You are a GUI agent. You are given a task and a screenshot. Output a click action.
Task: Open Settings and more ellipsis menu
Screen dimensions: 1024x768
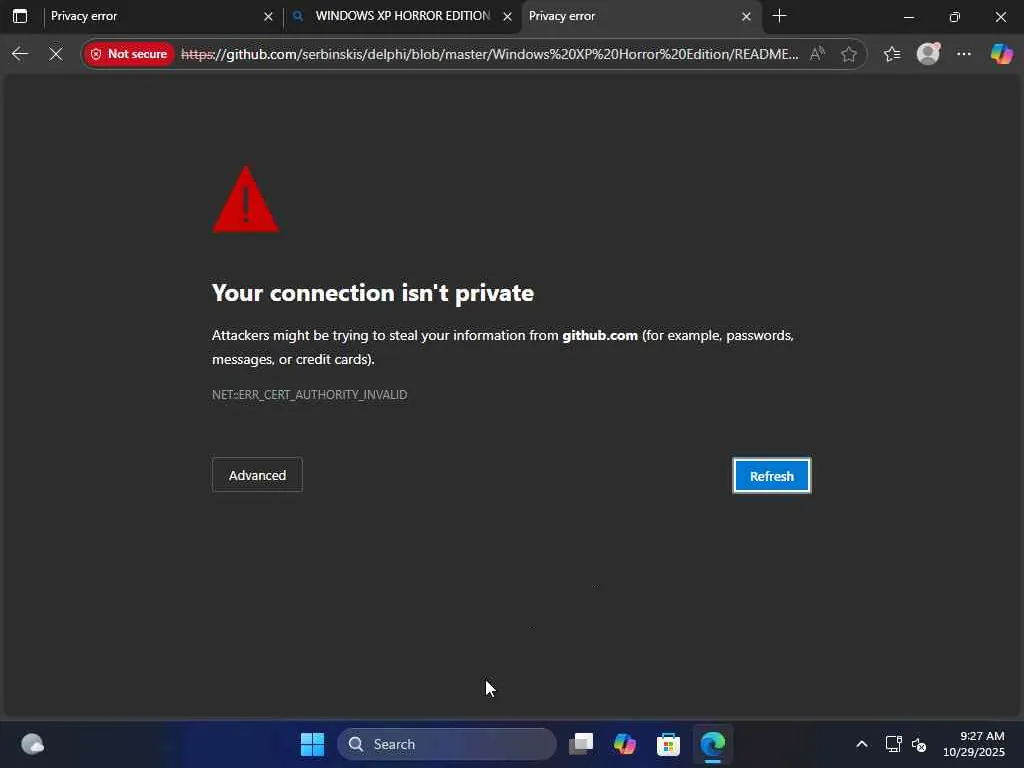[964, 54]
